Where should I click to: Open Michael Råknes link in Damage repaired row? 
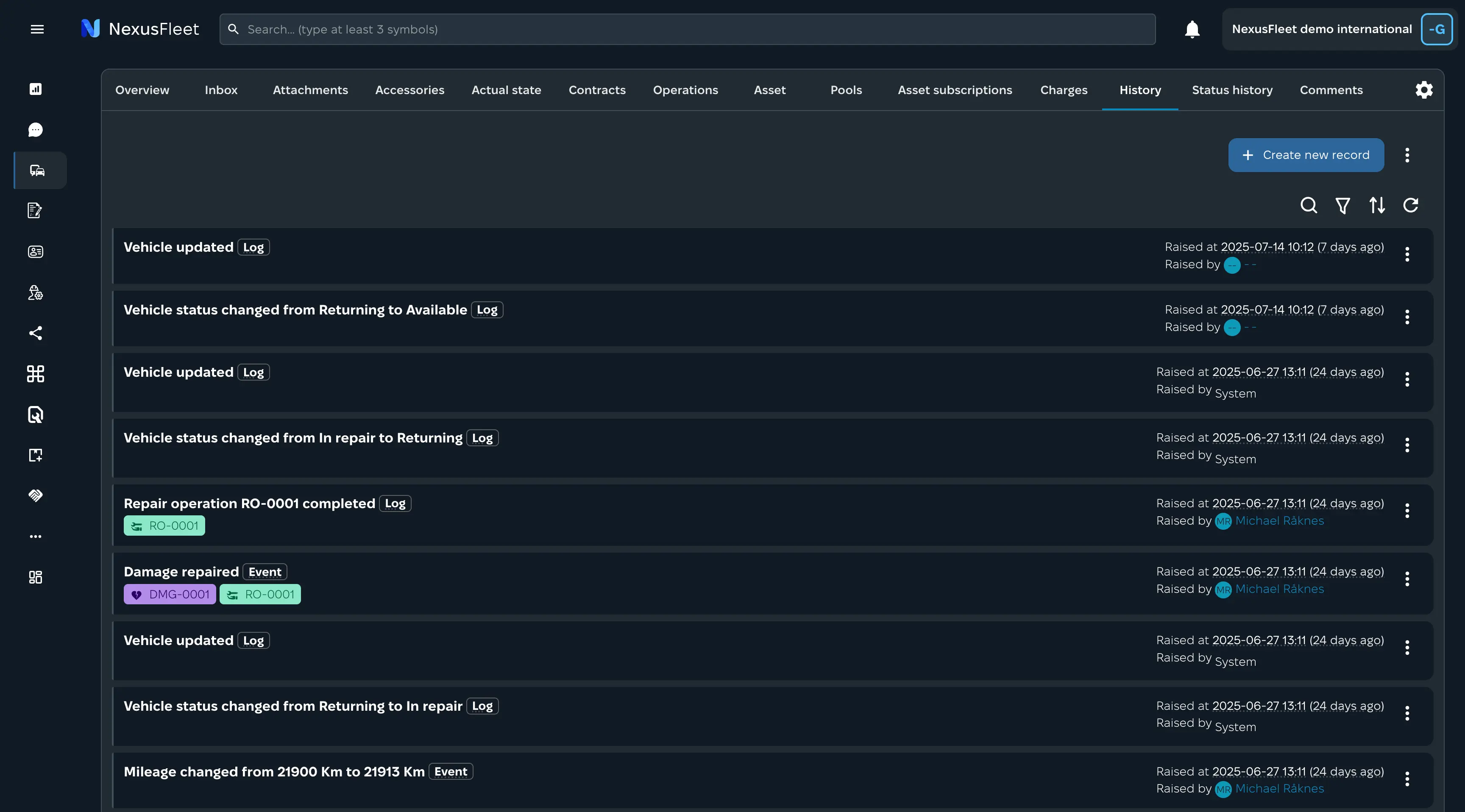click(1280, 589)
